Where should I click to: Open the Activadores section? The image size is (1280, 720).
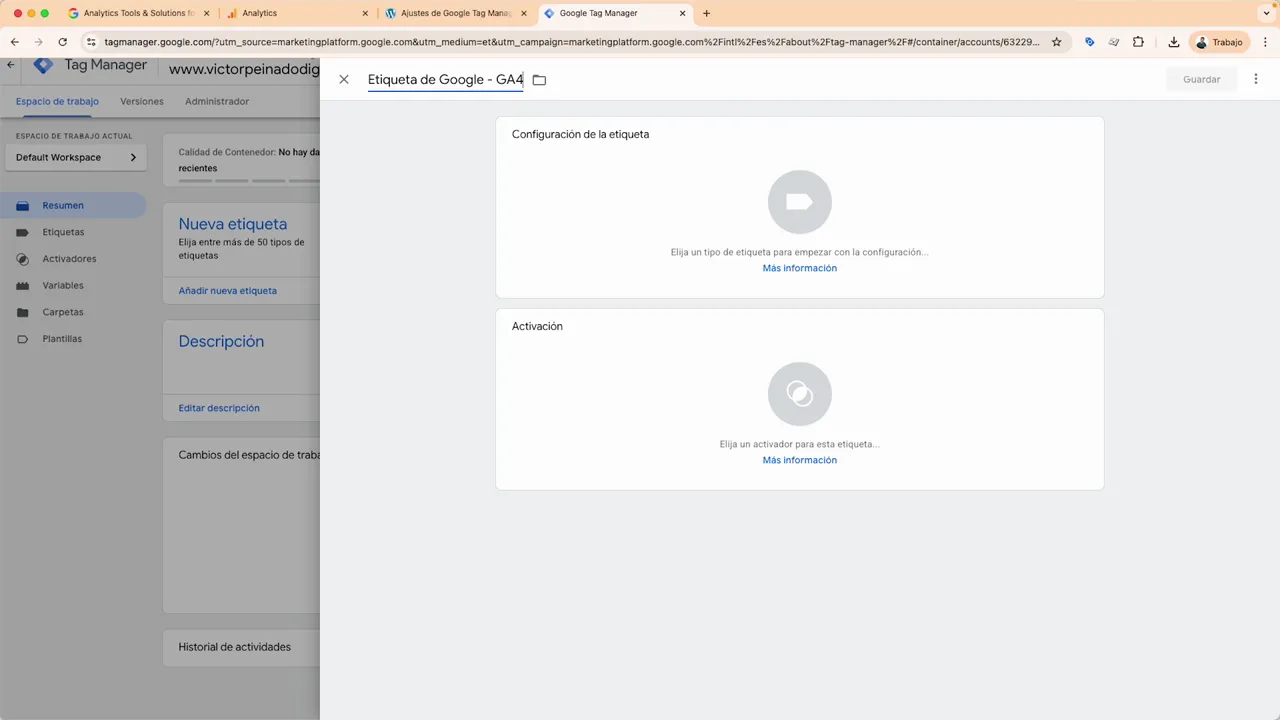[x=69, y=258]
